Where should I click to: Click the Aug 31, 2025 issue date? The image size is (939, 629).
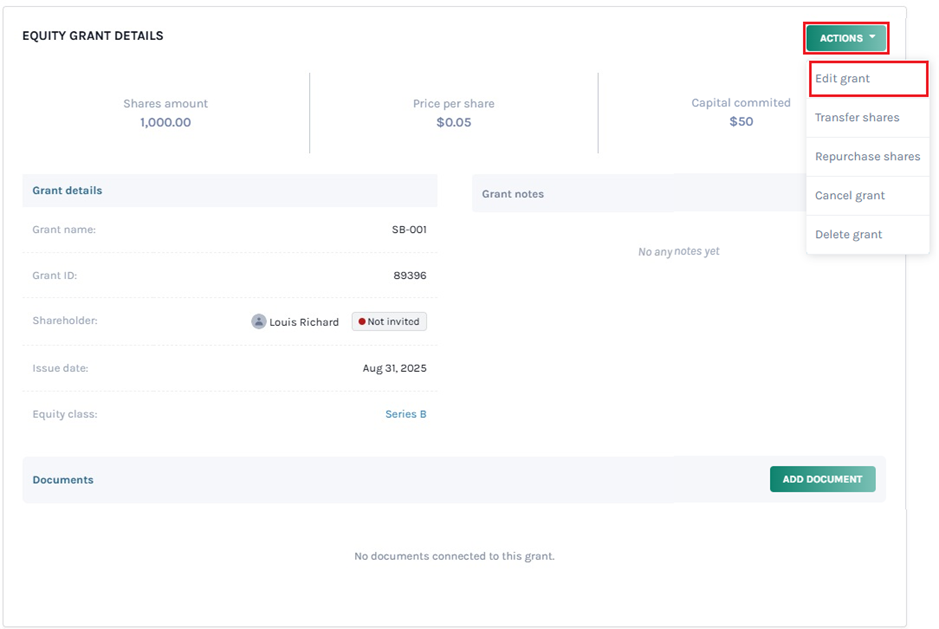[394, 368]
